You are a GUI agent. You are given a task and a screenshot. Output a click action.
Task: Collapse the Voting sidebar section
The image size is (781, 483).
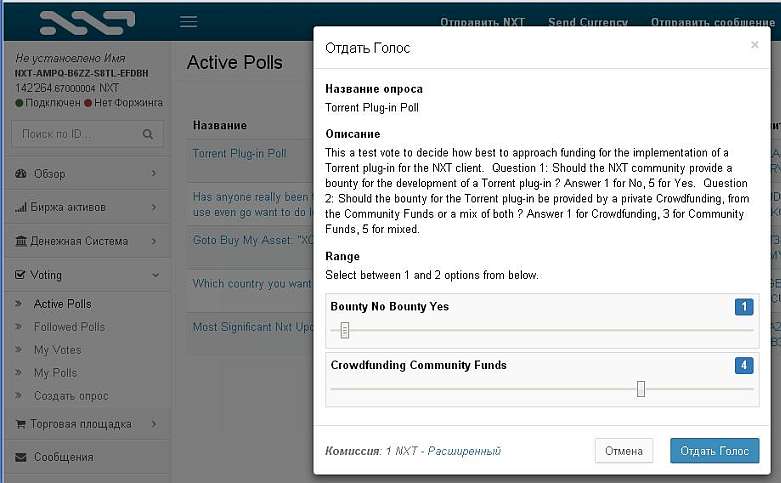(x=155, y=275)
